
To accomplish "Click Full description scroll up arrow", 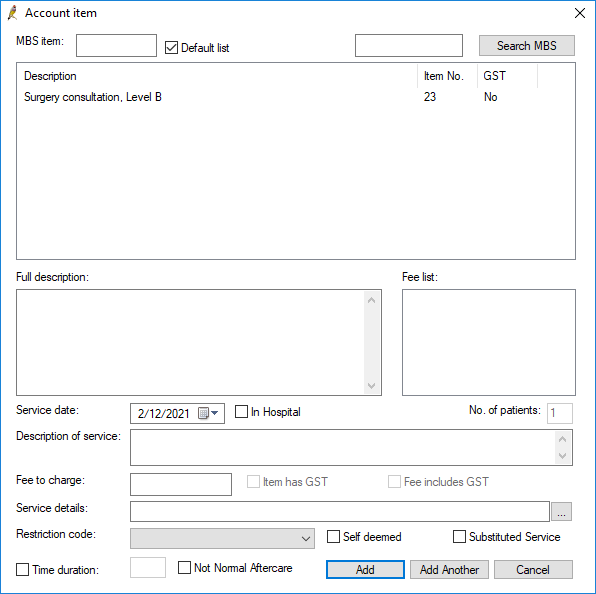I will tap(372, 300).
